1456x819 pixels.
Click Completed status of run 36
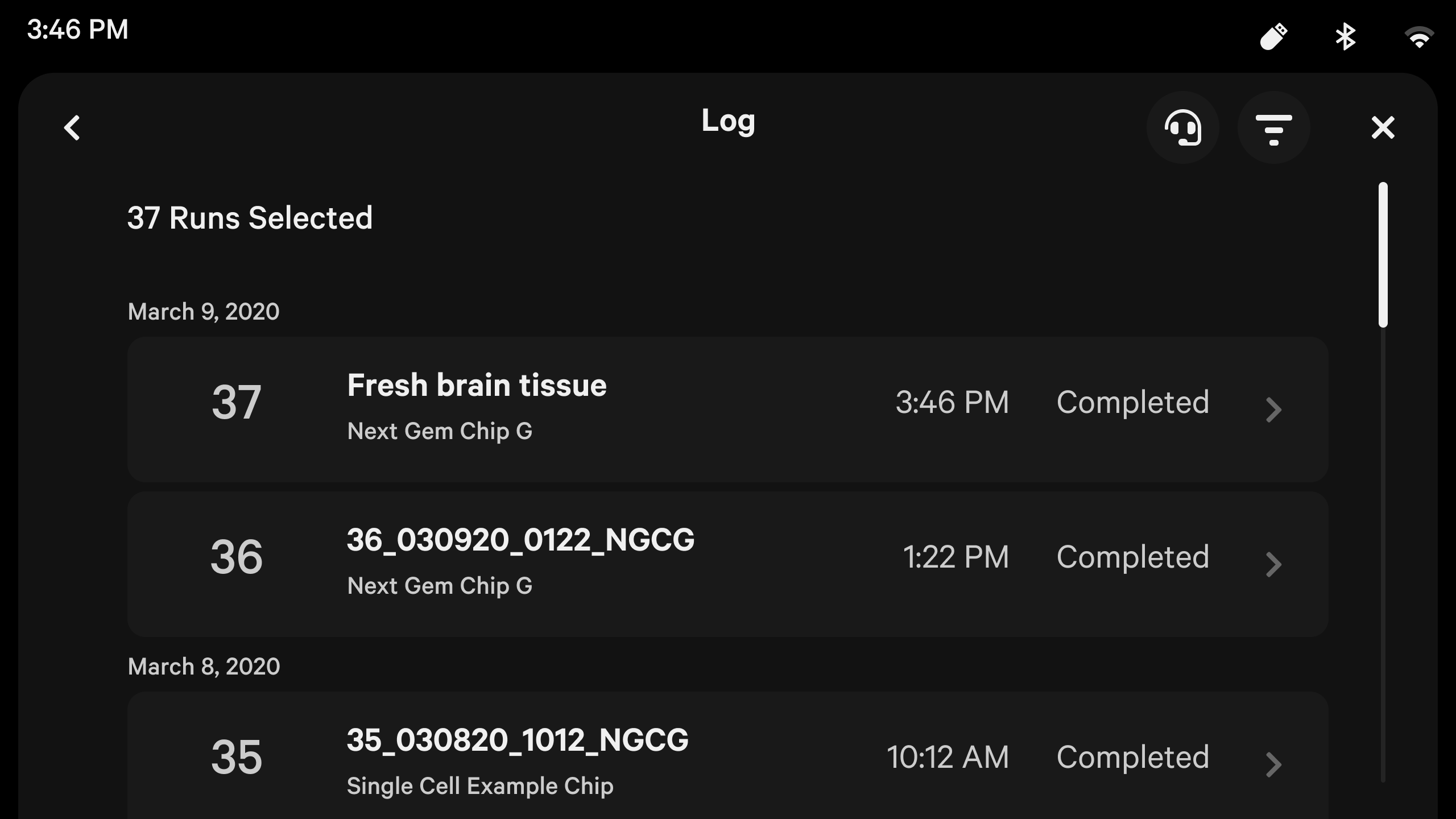[1132, 557]
